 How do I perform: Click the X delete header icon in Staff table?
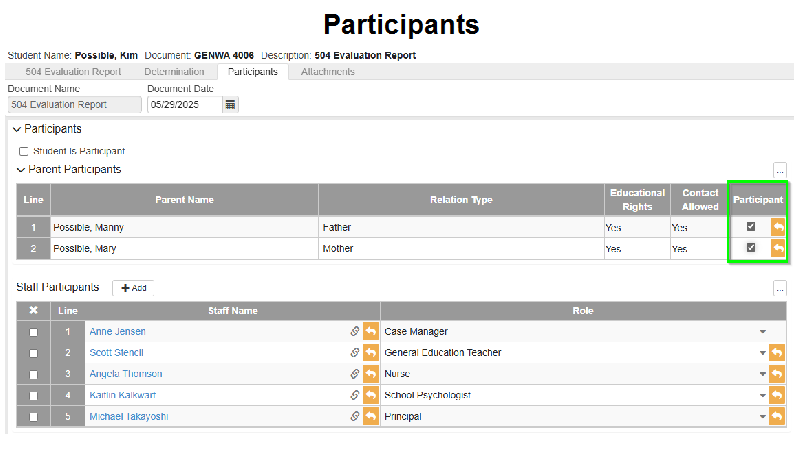click(34, 310)
